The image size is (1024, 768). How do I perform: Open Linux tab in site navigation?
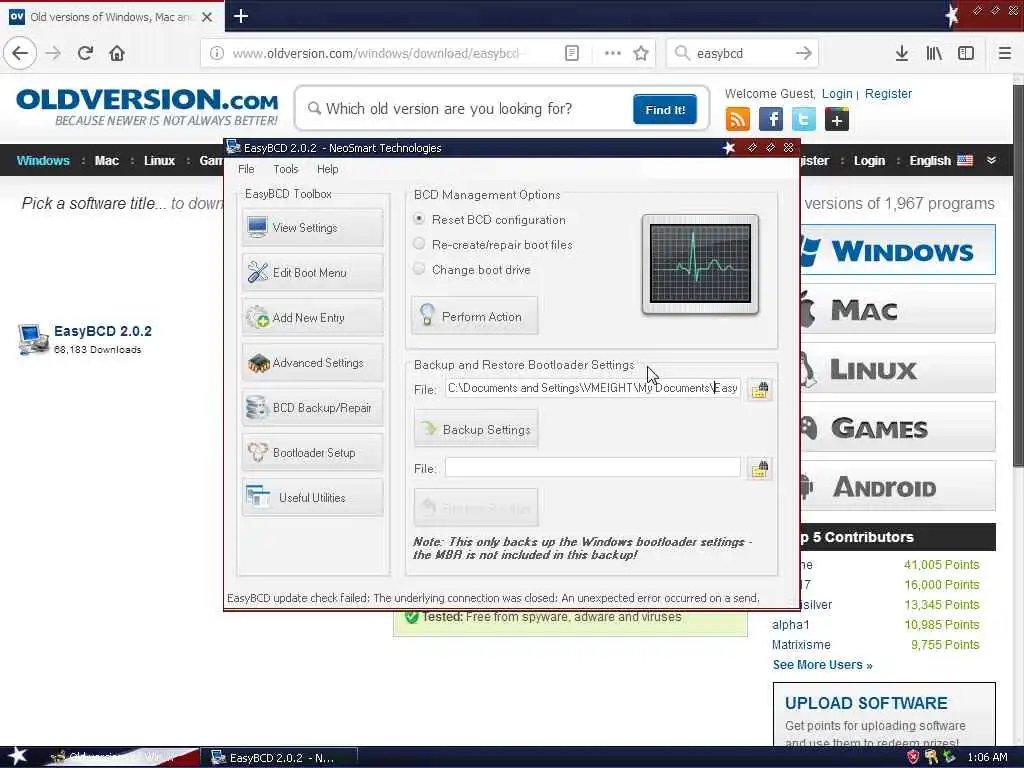coord(159,161)
